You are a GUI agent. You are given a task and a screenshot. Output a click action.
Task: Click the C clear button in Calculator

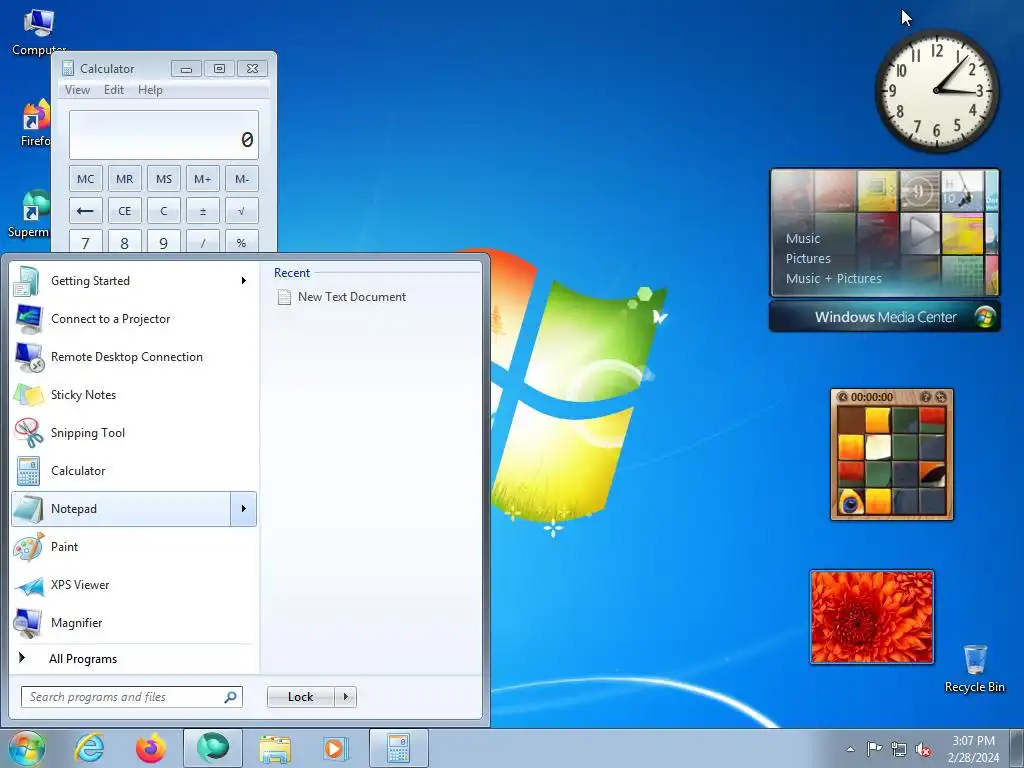click(164, 211)
